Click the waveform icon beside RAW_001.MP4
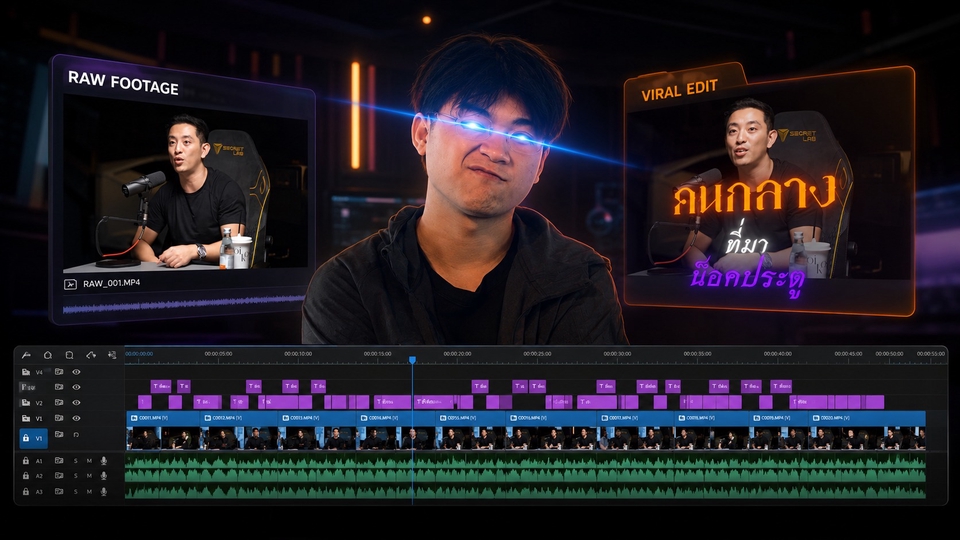The height and width of the screenshot is (540, 960). pyautogui.click(x=70, y=284)
